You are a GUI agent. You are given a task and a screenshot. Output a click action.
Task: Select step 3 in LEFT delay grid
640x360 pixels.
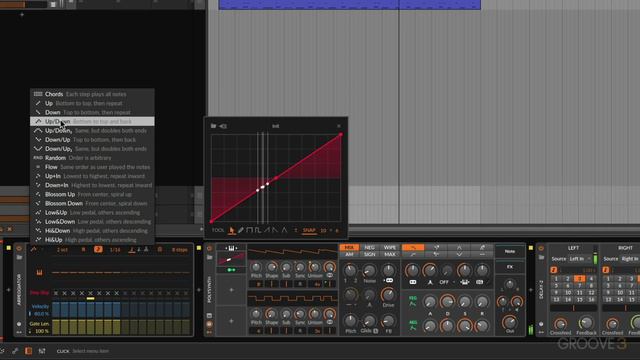click(579, 279)
